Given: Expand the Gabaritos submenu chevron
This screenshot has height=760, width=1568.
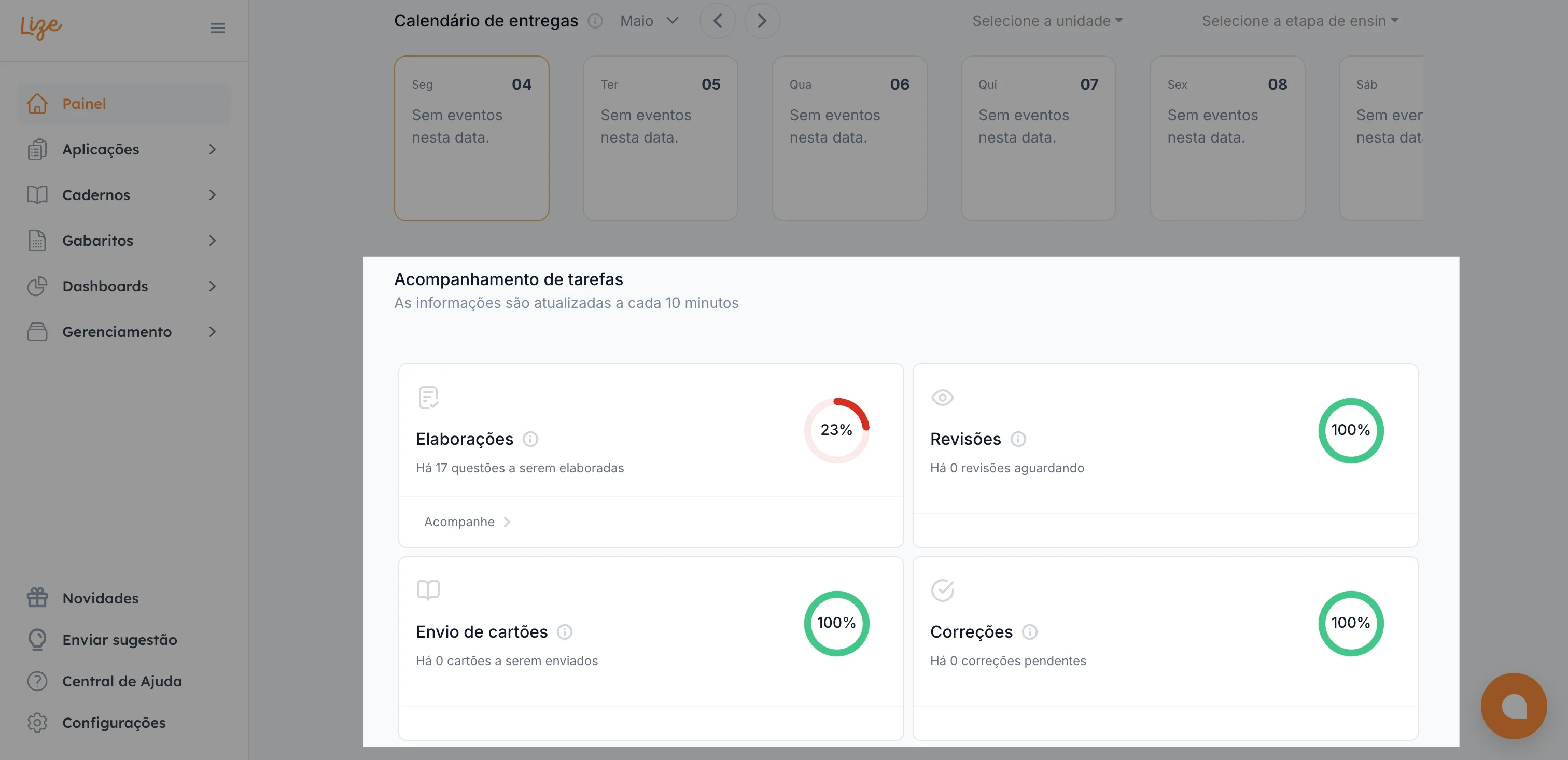Looking at the screenshot, I should pyautogui.click(x=213, y=241).
